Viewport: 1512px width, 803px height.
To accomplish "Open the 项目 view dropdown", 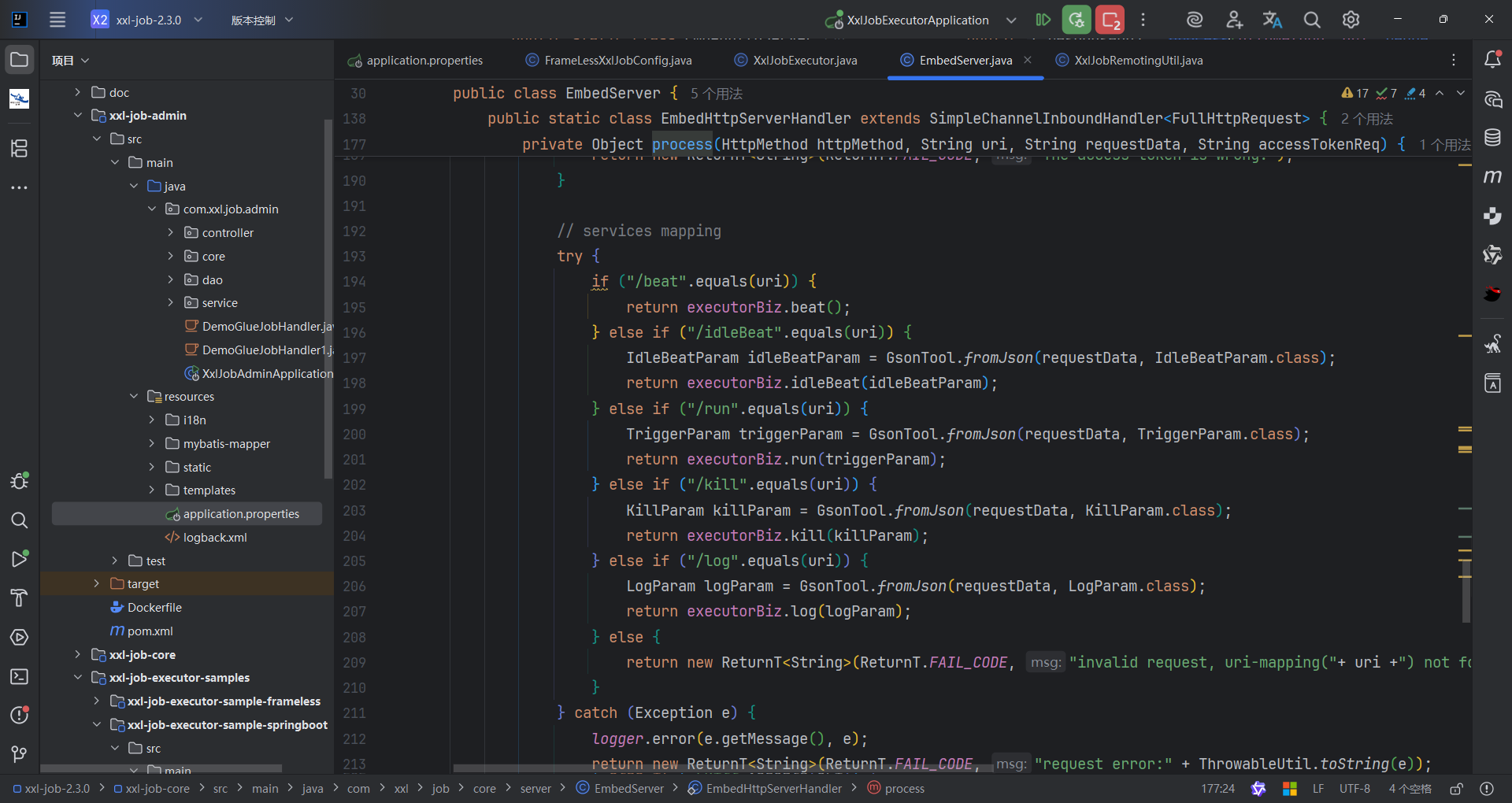I will point(71,61).
